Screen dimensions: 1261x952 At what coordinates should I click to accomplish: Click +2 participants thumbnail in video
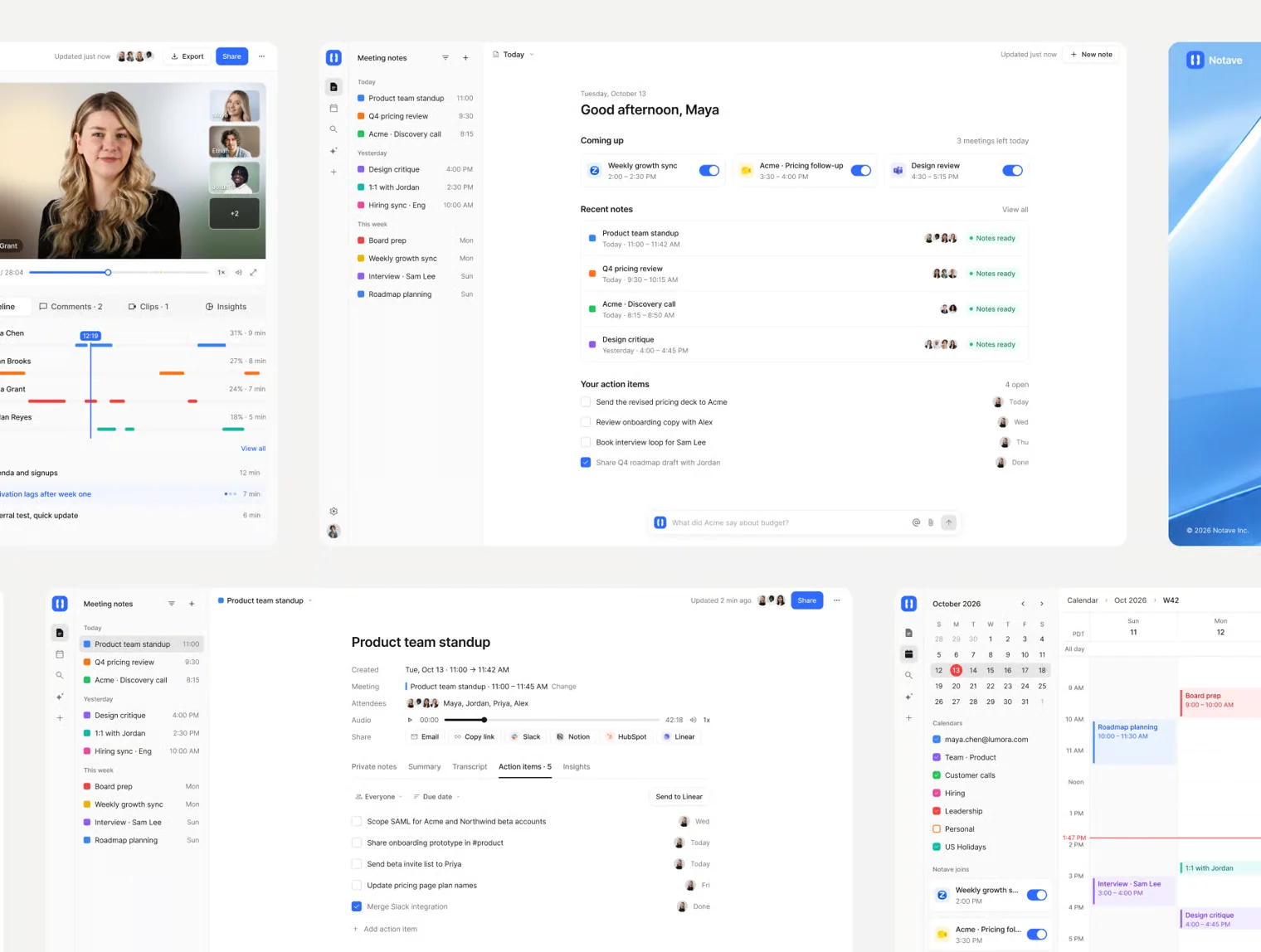[235, 213]
